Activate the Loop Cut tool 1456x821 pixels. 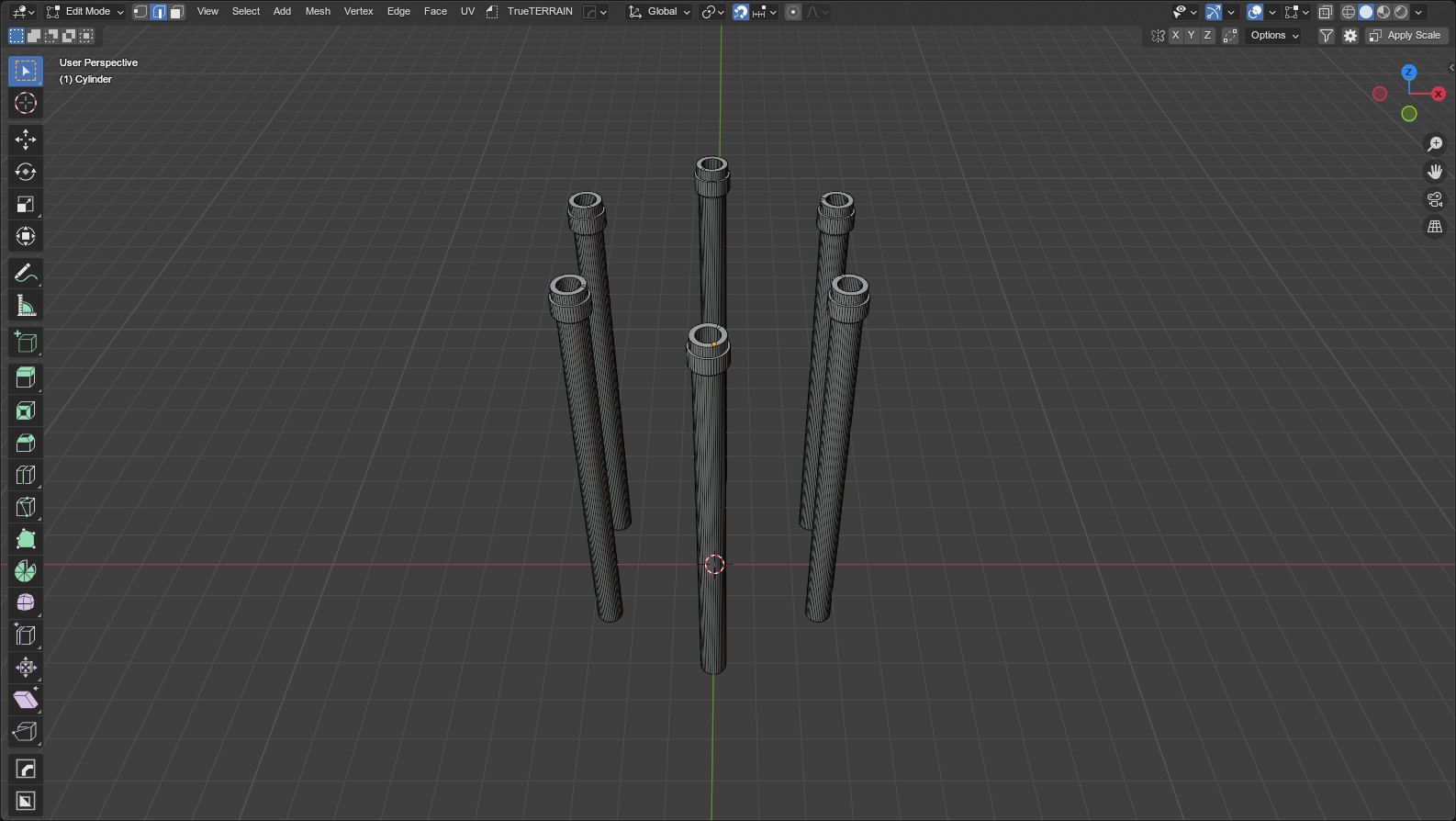[x=26, y=475]
